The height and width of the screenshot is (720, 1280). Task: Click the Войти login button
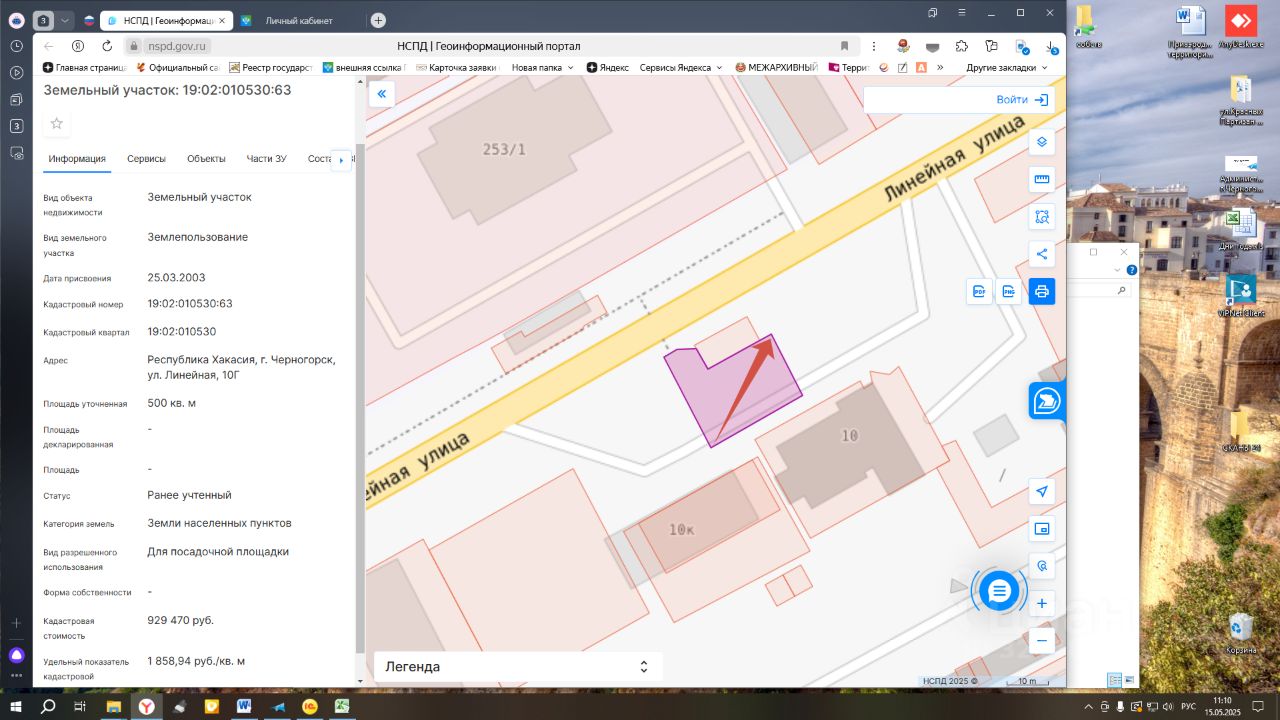coord(1022,99)
